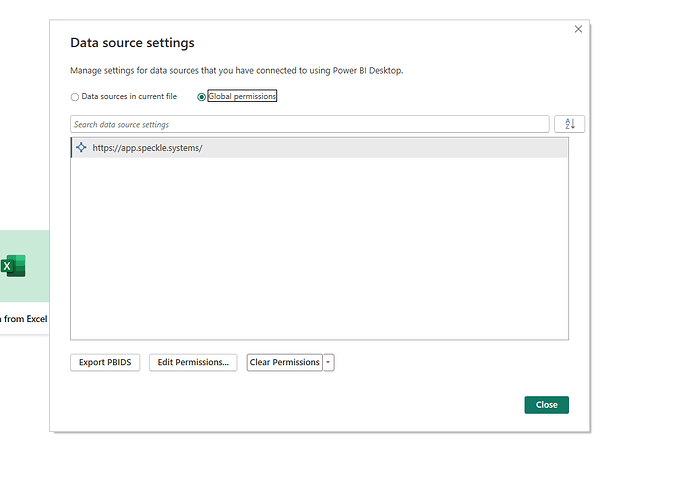Click the green Close button
This screenshot has width=684, height=500.
tap(547, 405)
